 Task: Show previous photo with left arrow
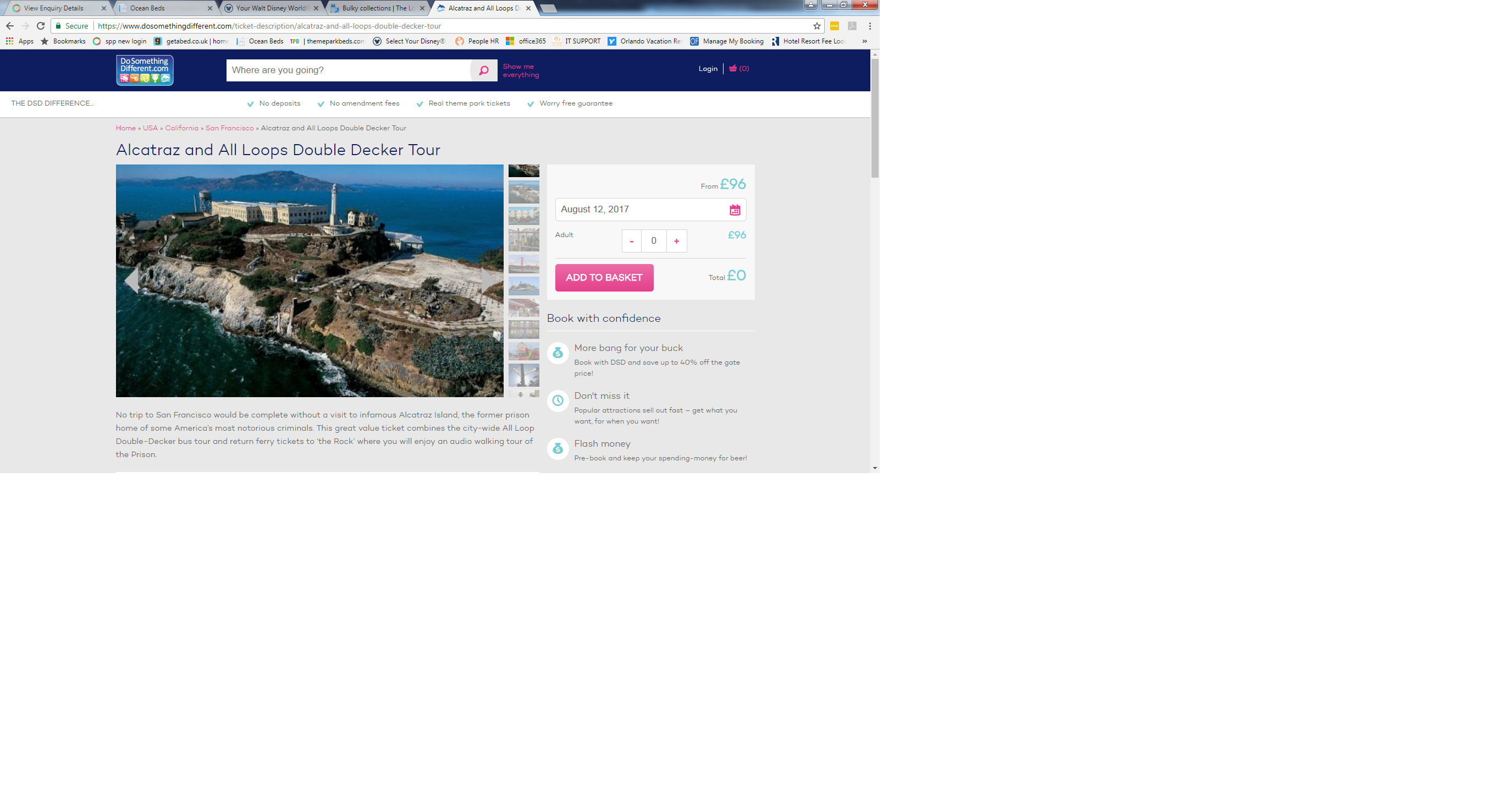pos(131,280)
